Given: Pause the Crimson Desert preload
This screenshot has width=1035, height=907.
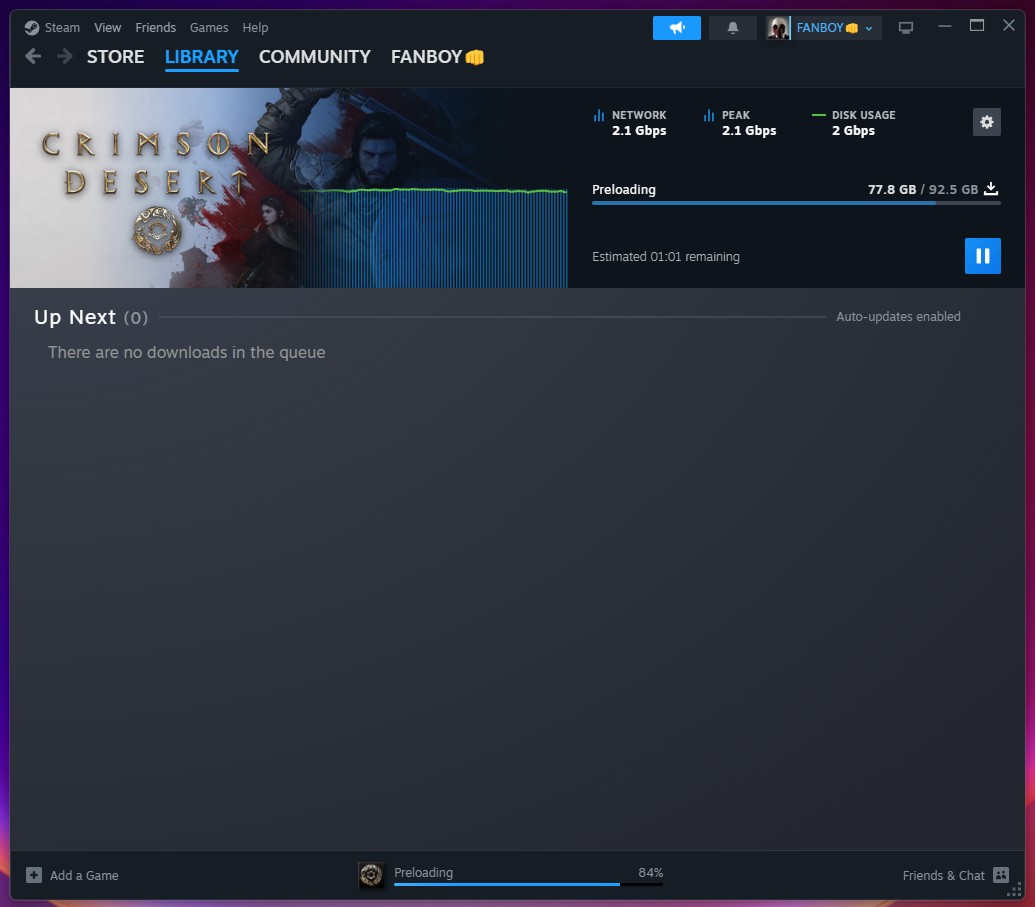Looking at the screenshot, I should [983, 256].
